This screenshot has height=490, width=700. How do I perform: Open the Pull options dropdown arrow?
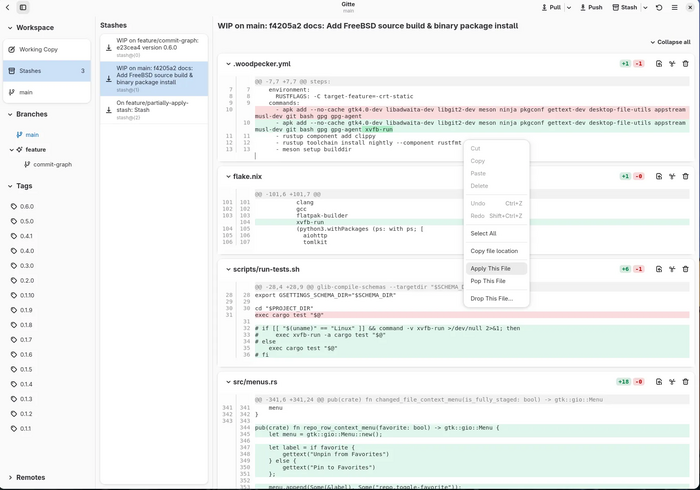point(569,8)
